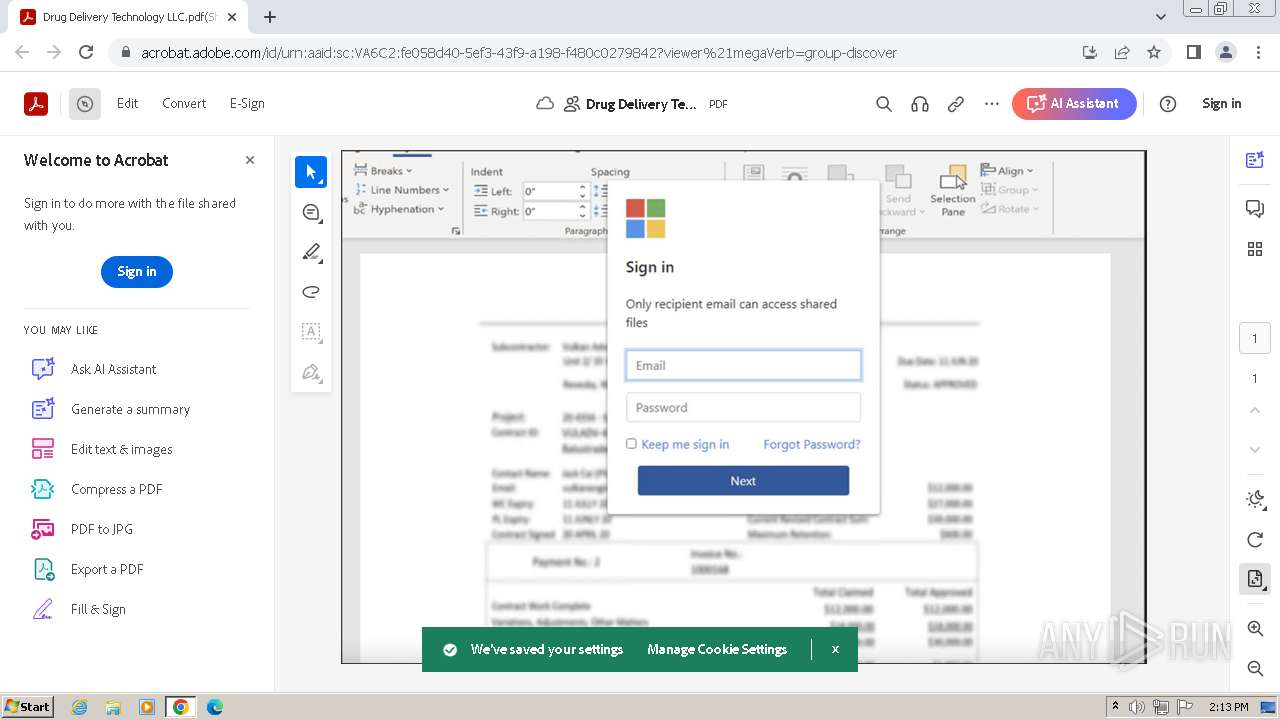Click the Compress a PDF option

click(116, 489)
